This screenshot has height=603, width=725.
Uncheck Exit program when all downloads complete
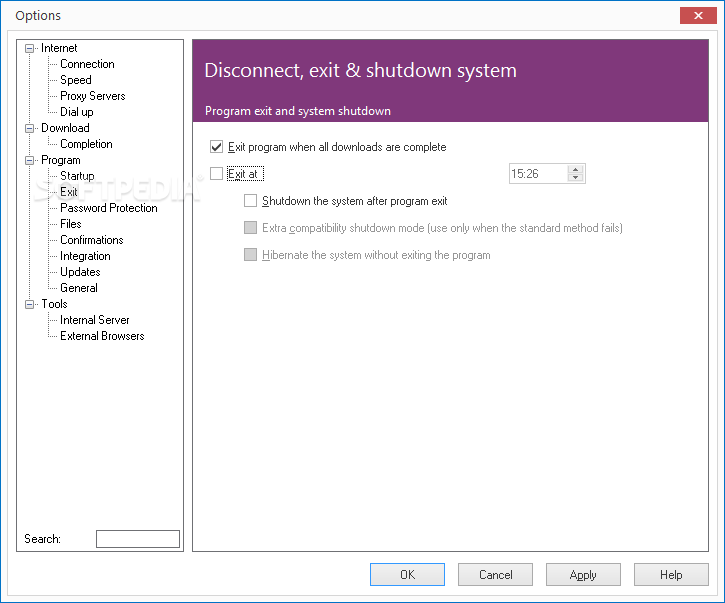point(216,147)
